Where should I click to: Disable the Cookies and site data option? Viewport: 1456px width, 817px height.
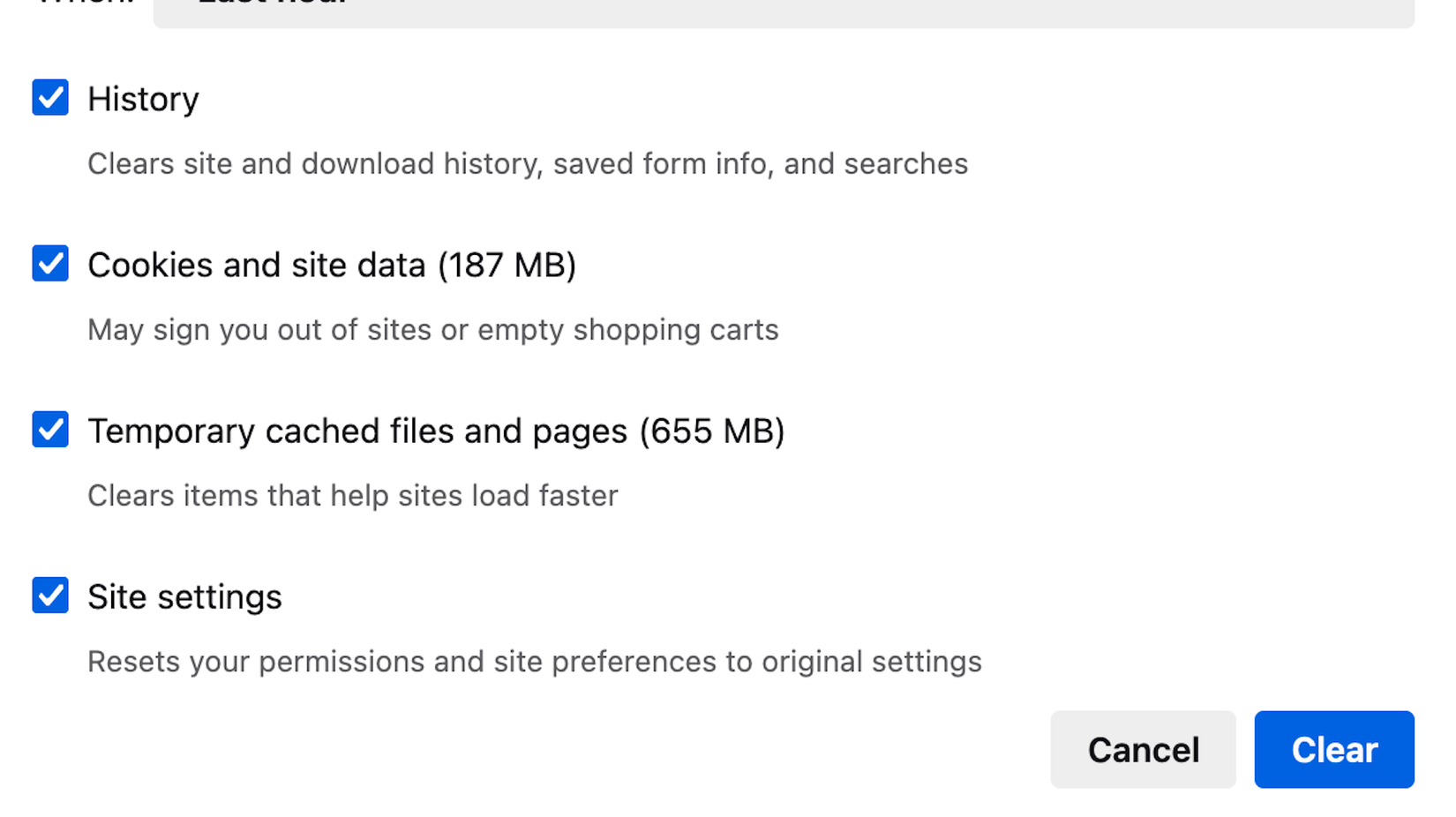(x=49, y=264)
